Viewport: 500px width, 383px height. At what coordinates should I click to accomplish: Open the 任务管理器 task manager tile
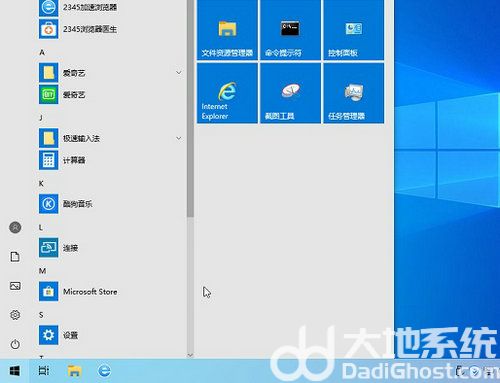[x=354, y=93]
